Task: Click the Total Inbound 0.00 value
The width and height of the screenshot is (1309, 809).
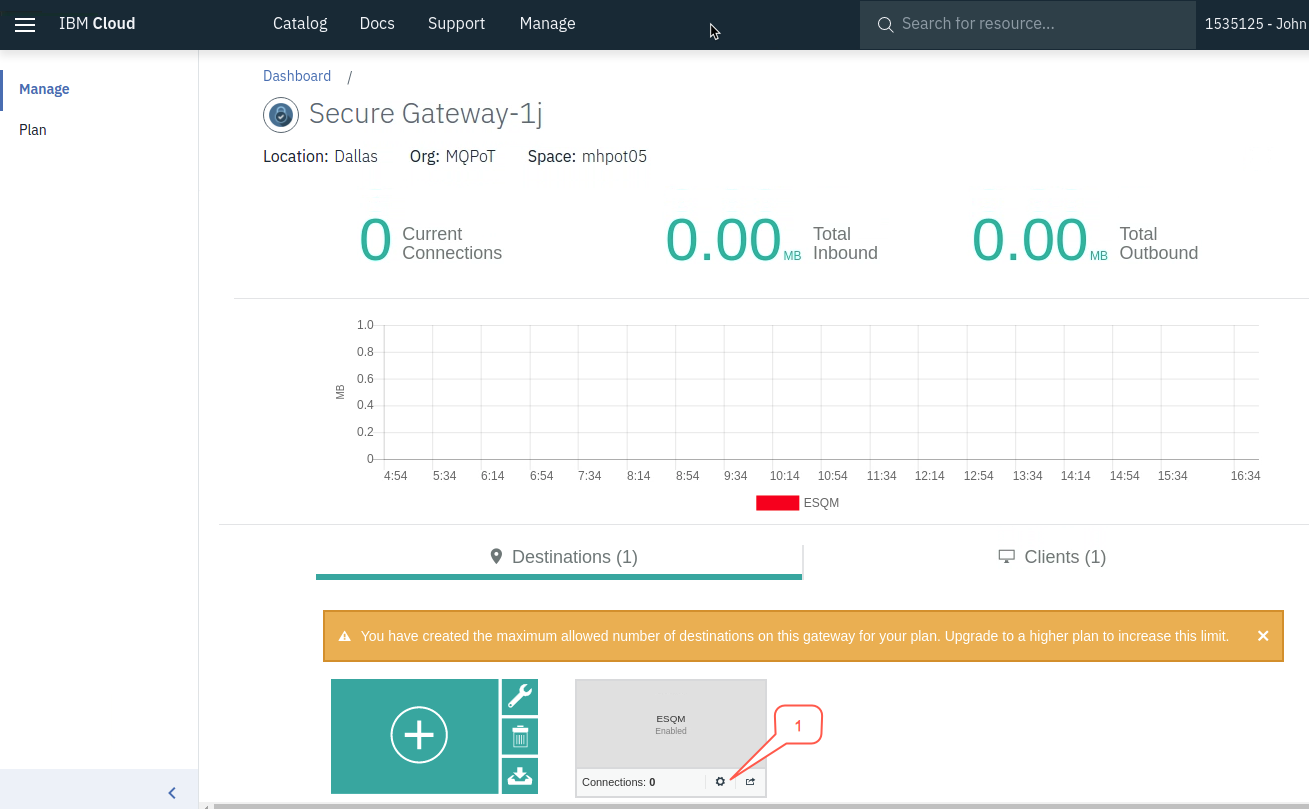Action: 723,242
